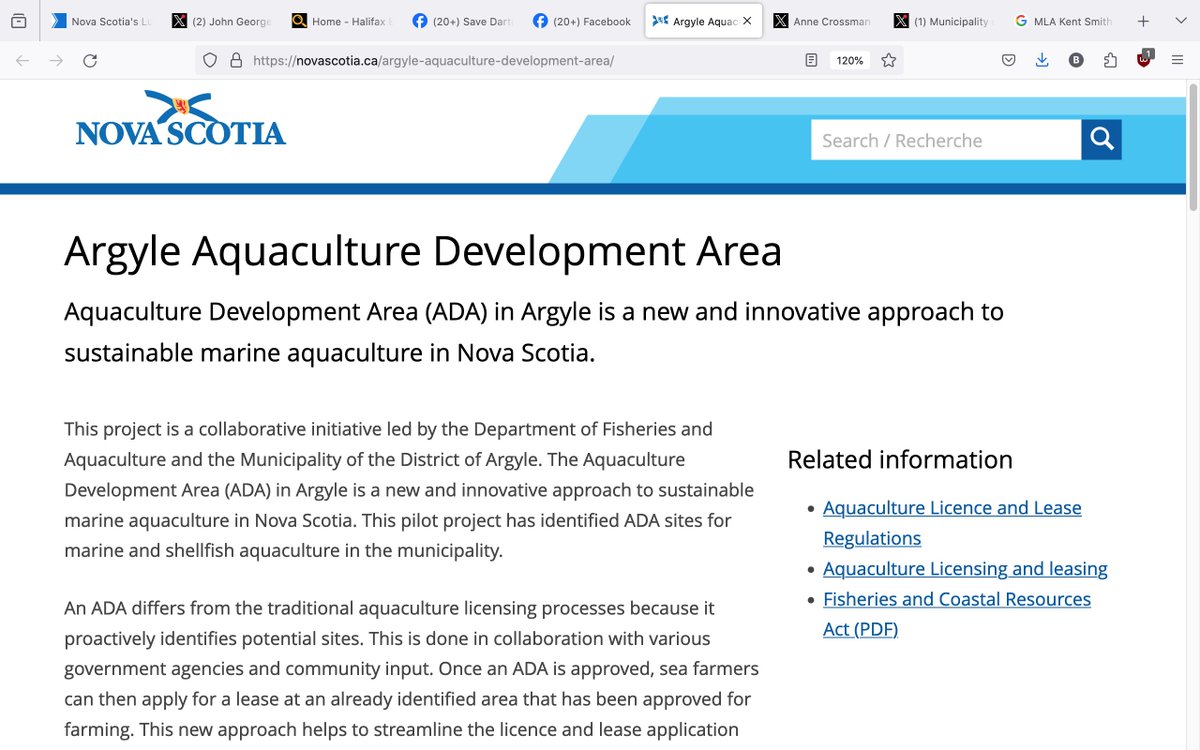Click the Related information heading
This screenshot has height=750, width=1200.
[x=900, y=459]
